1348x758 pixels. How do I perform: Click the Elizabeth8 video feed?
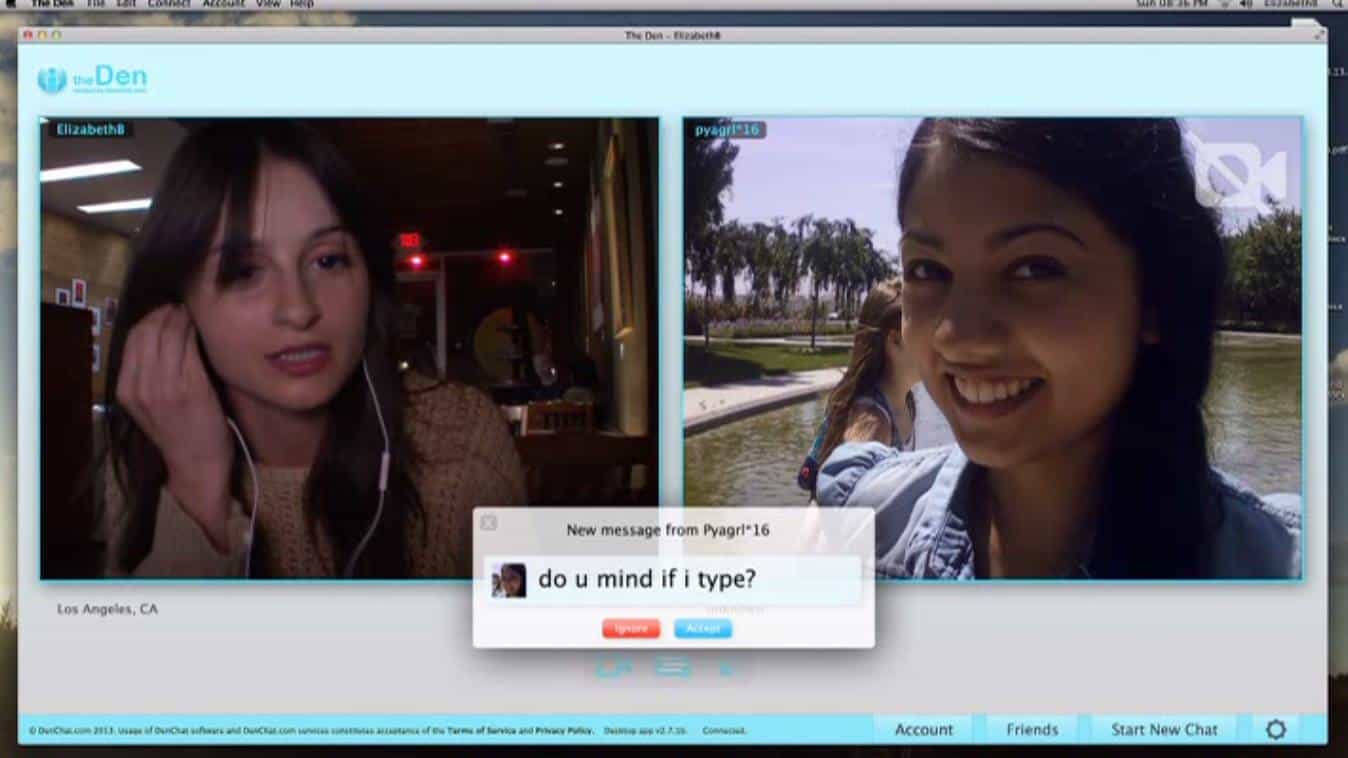pos(349,348)
